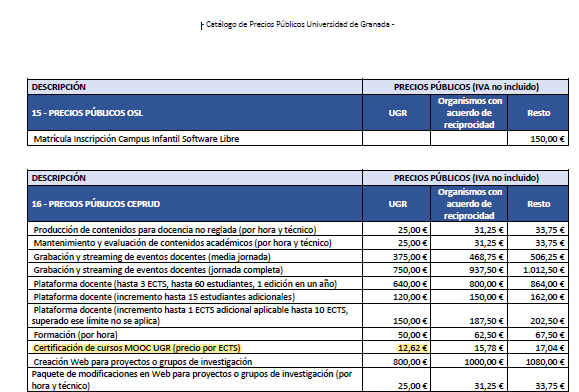Viewport: 579px width, 392px height.
Task: Click the first DESCRIPCIÓN header cell
Action: (195, 87)
